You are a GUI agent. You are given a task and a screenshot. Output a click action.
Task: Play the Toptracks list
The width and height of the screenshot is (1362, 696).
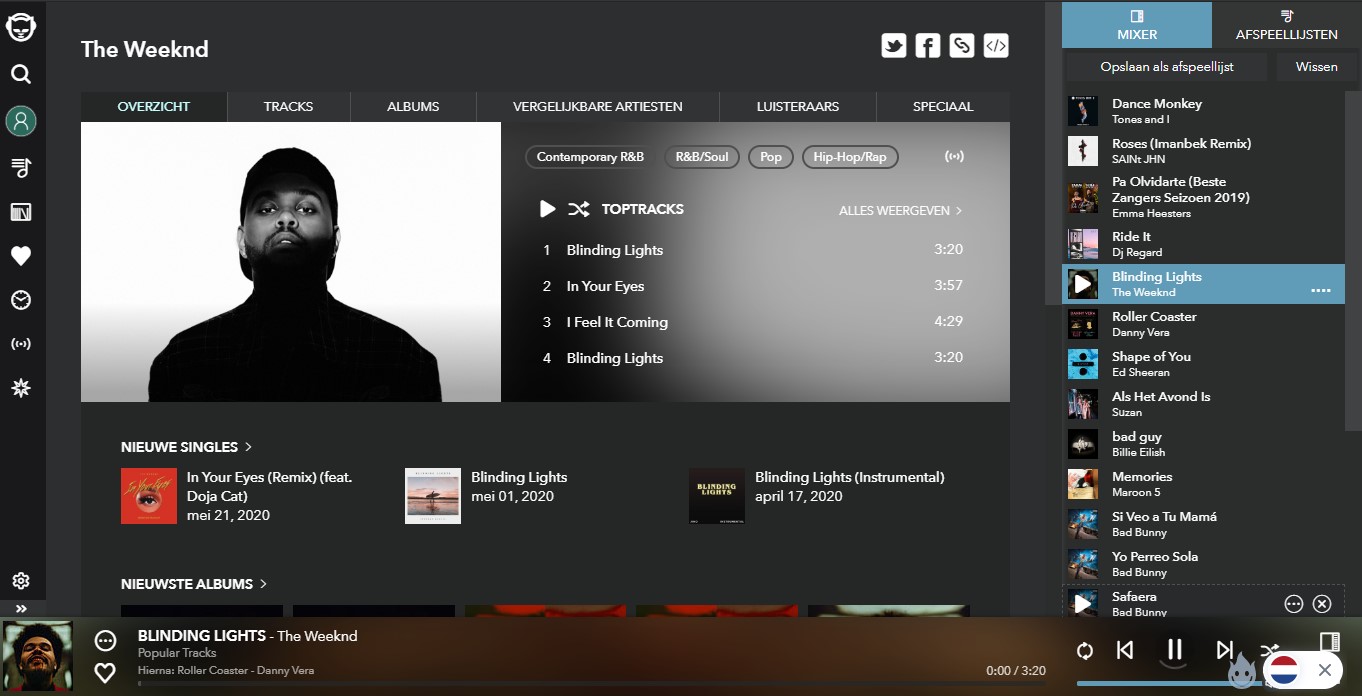pos(547,209)
